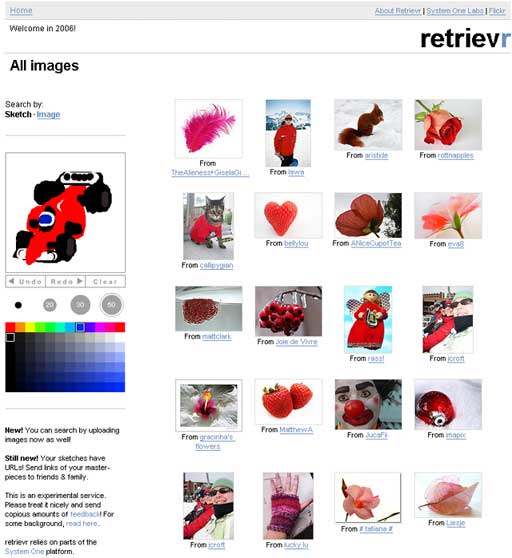Select black swatch in the shade grid
The image size is (512, 558).
[10, 337]
